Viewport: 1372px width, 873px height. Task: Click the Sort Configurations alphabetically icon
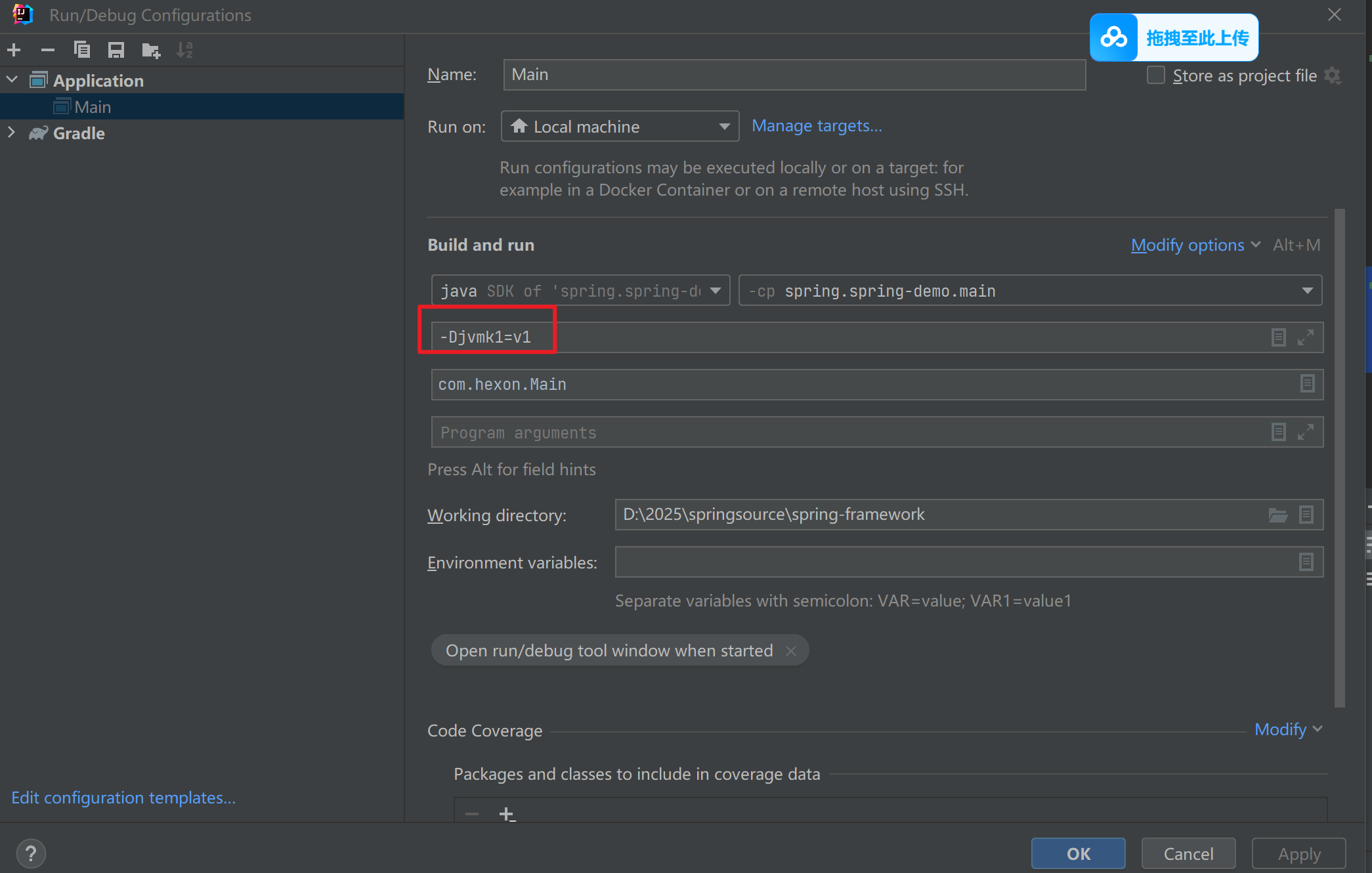point(185,50)
